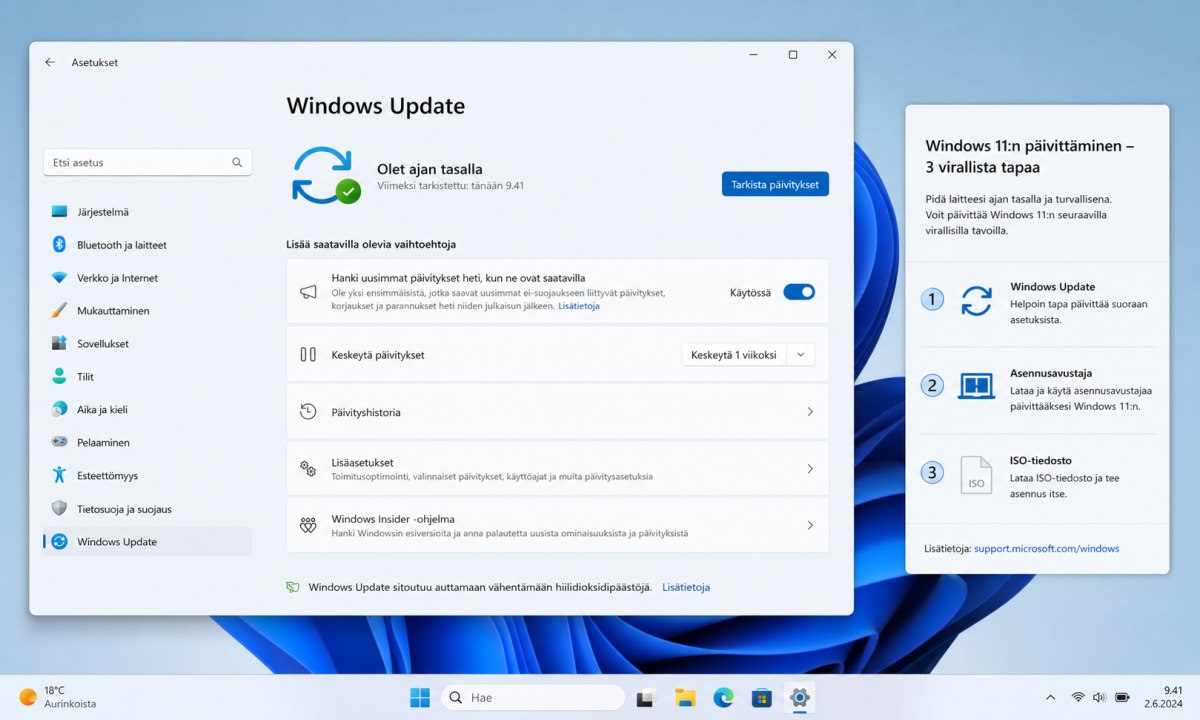Click the Windows Update sync icon in side panel
The image size is (1200, 720).
tap(976, 300)
